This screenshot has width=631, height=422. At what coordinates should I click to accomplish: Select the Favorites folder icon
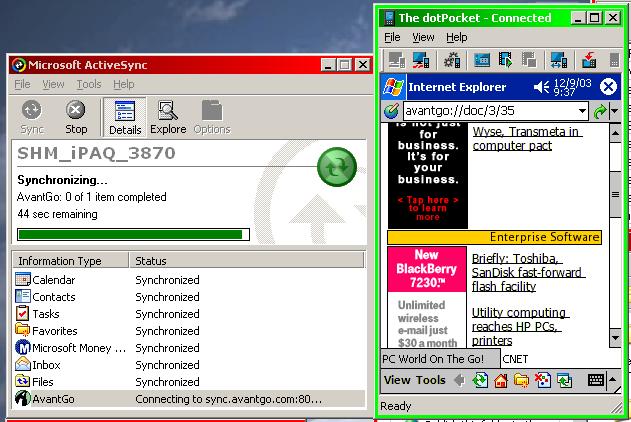click(23, 330)
